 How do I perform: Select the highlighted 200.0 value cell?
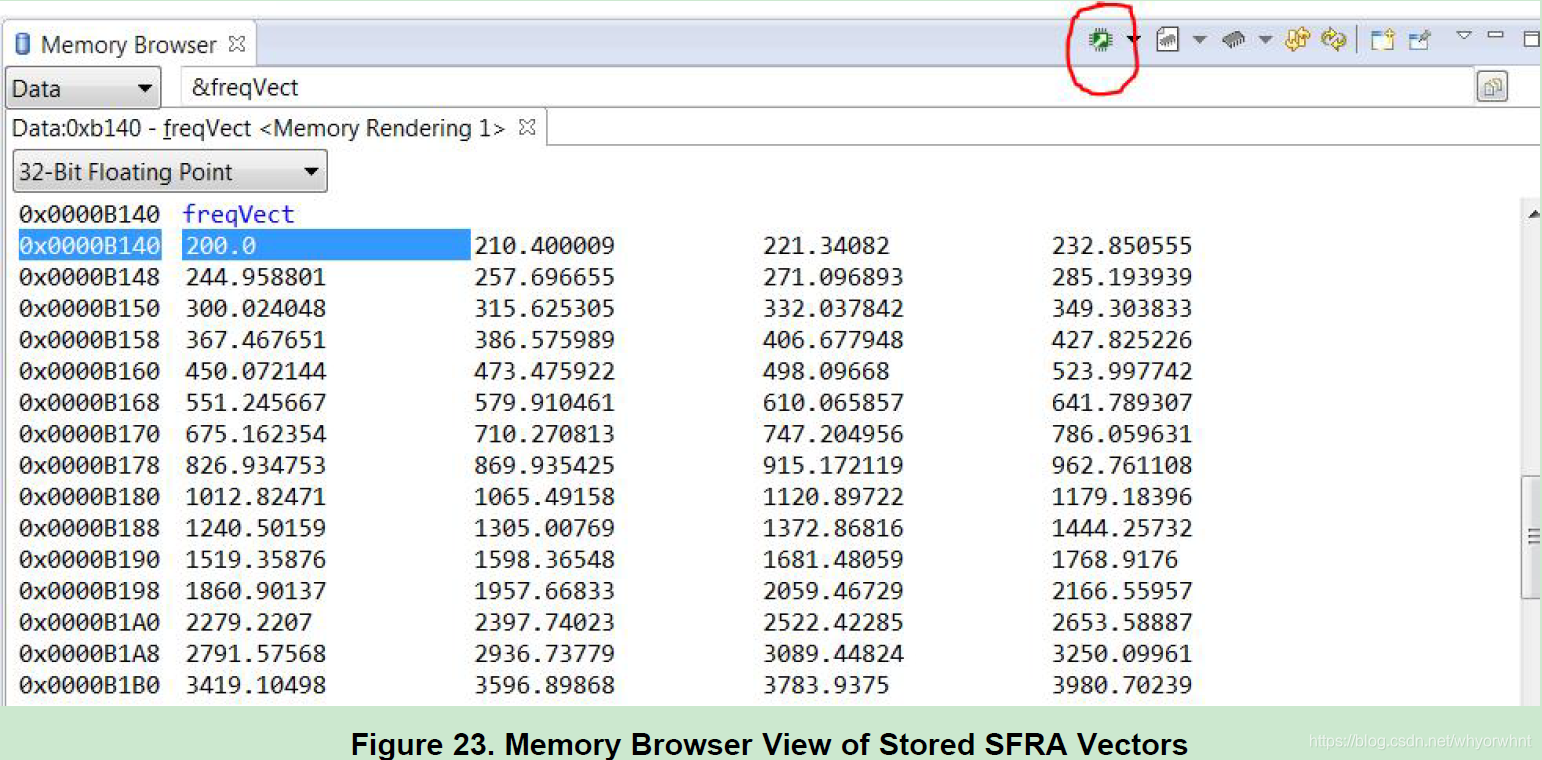click(x=326, y=245)
